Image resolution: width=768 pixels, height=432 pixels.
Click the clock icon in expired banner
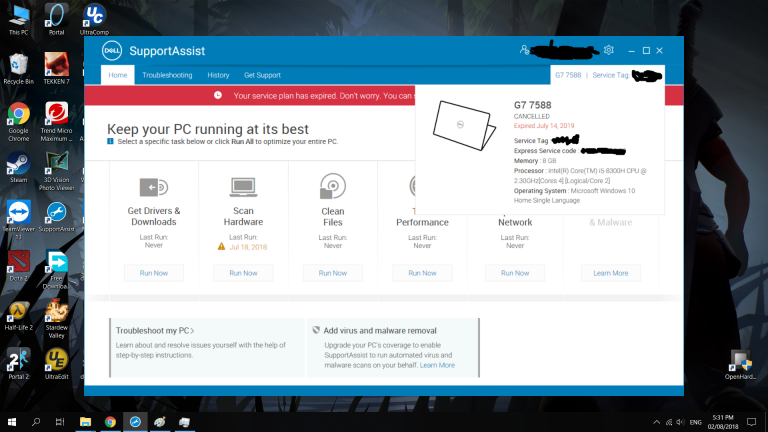[218, 95]
